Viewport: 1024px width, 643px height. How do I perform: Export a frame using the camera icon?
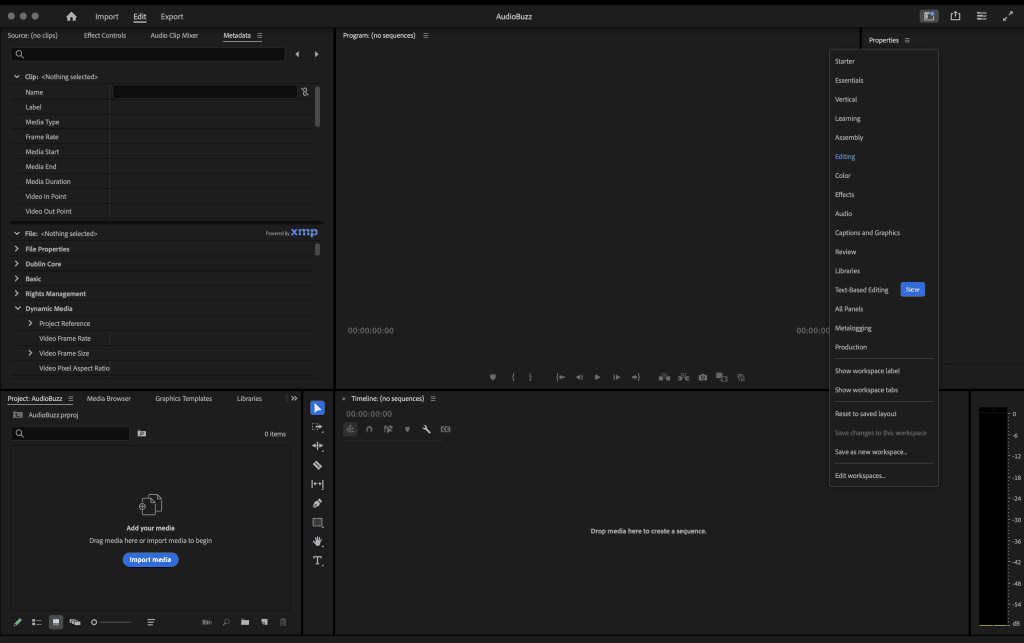click(703, 377)
